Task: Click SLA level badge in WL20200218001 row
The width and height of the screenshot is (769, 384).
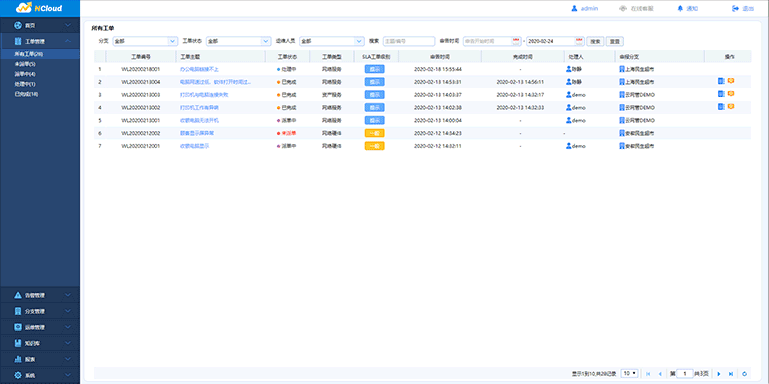Action: click(374, 69)
